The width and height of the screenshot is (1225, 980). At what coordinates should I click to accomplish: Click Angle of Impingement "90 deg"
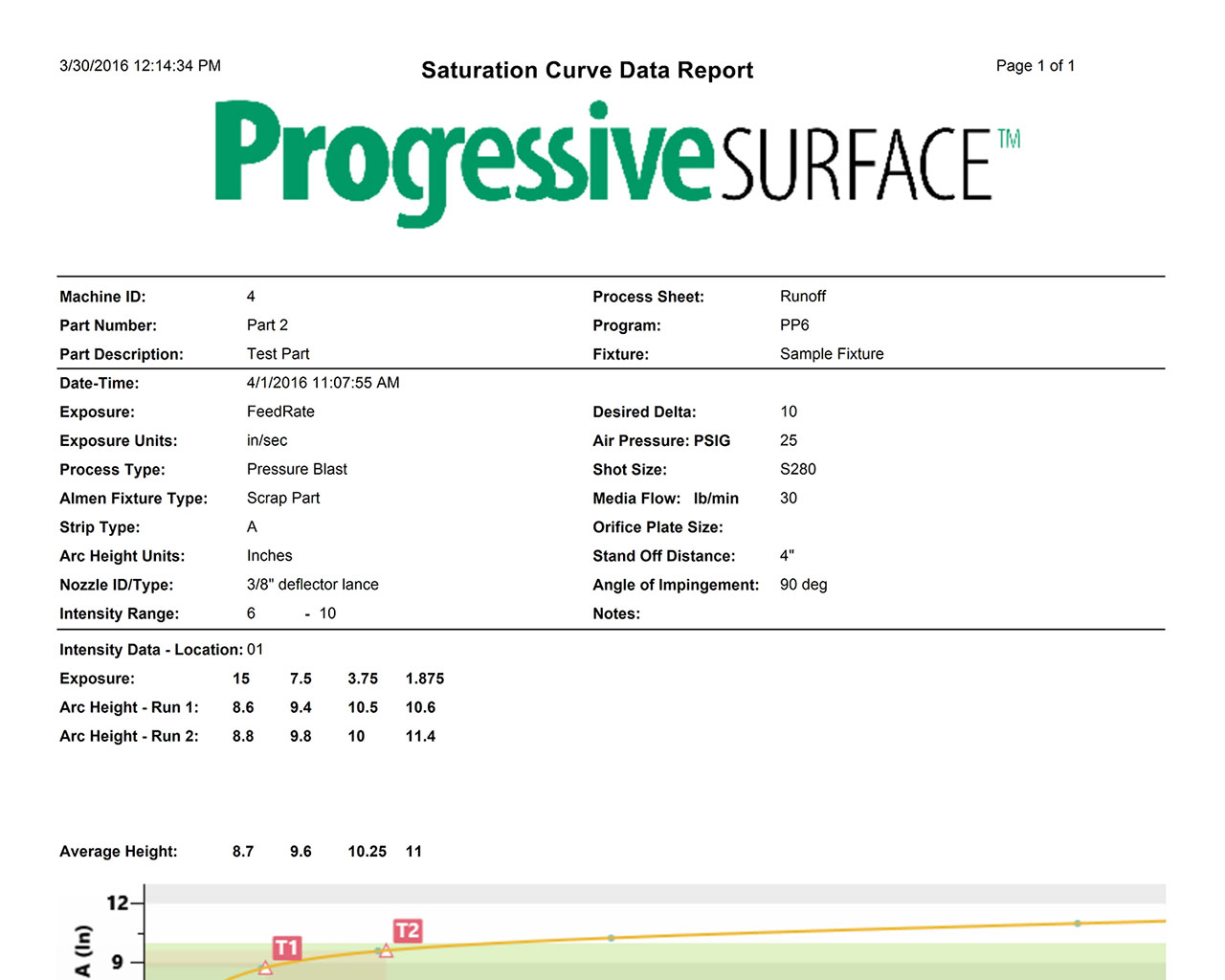click(x=803, y=584)
